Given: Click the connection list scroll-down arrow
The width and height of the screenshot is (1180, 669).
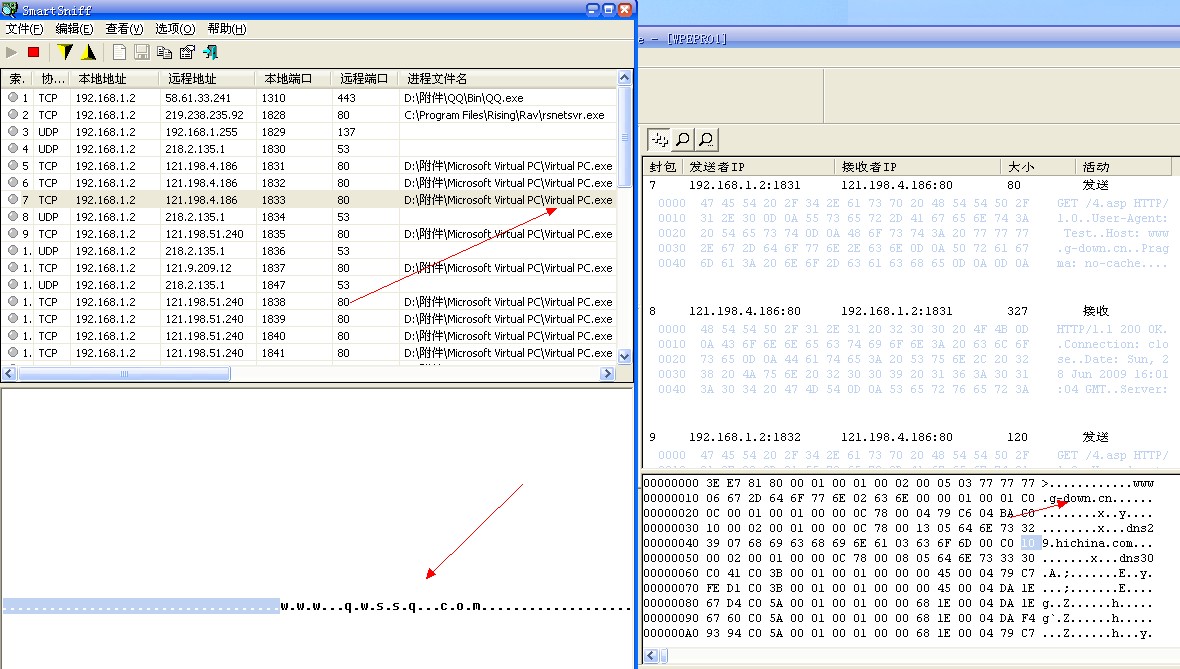Looking at the screenshot, I should [624, 356].
